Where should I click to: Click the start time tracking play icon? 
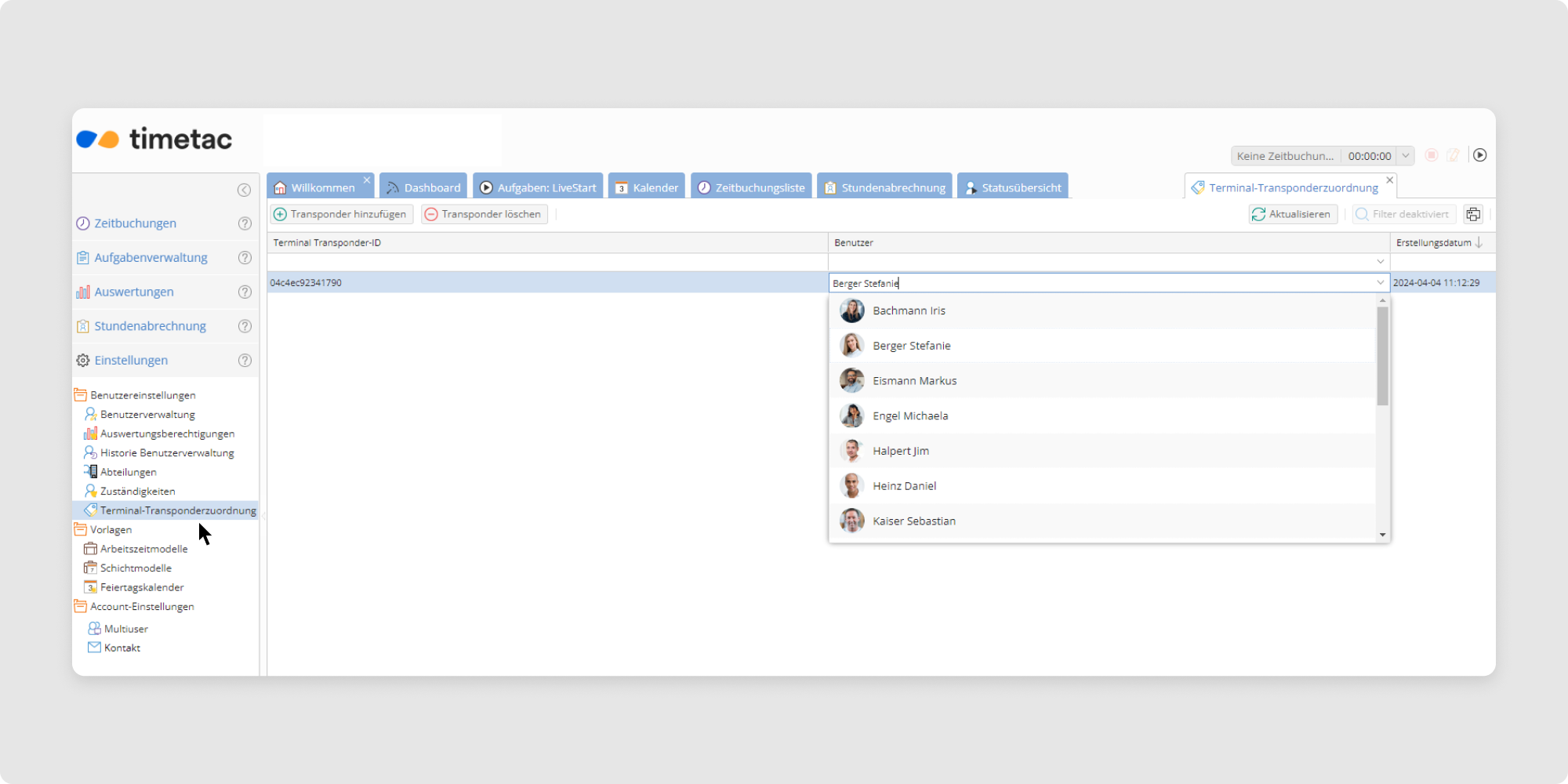click(1479, 155)
